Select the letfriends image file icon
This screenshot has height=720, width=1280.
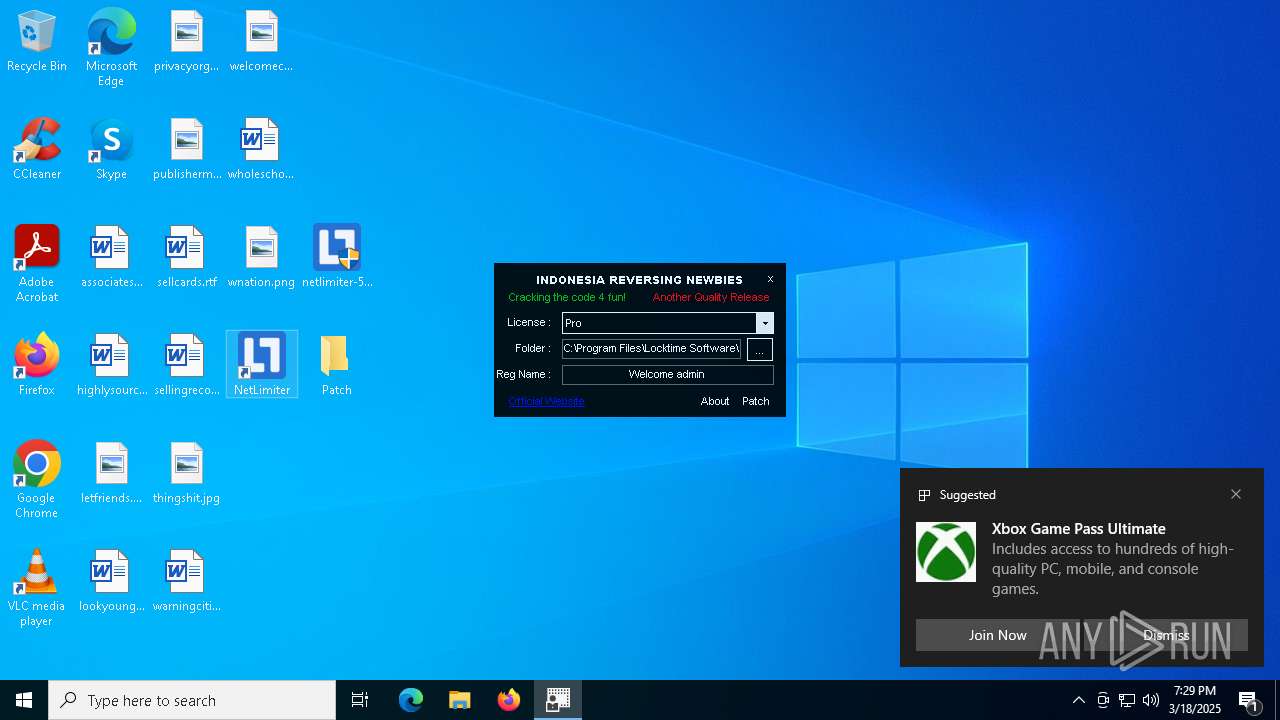(111, 474)
